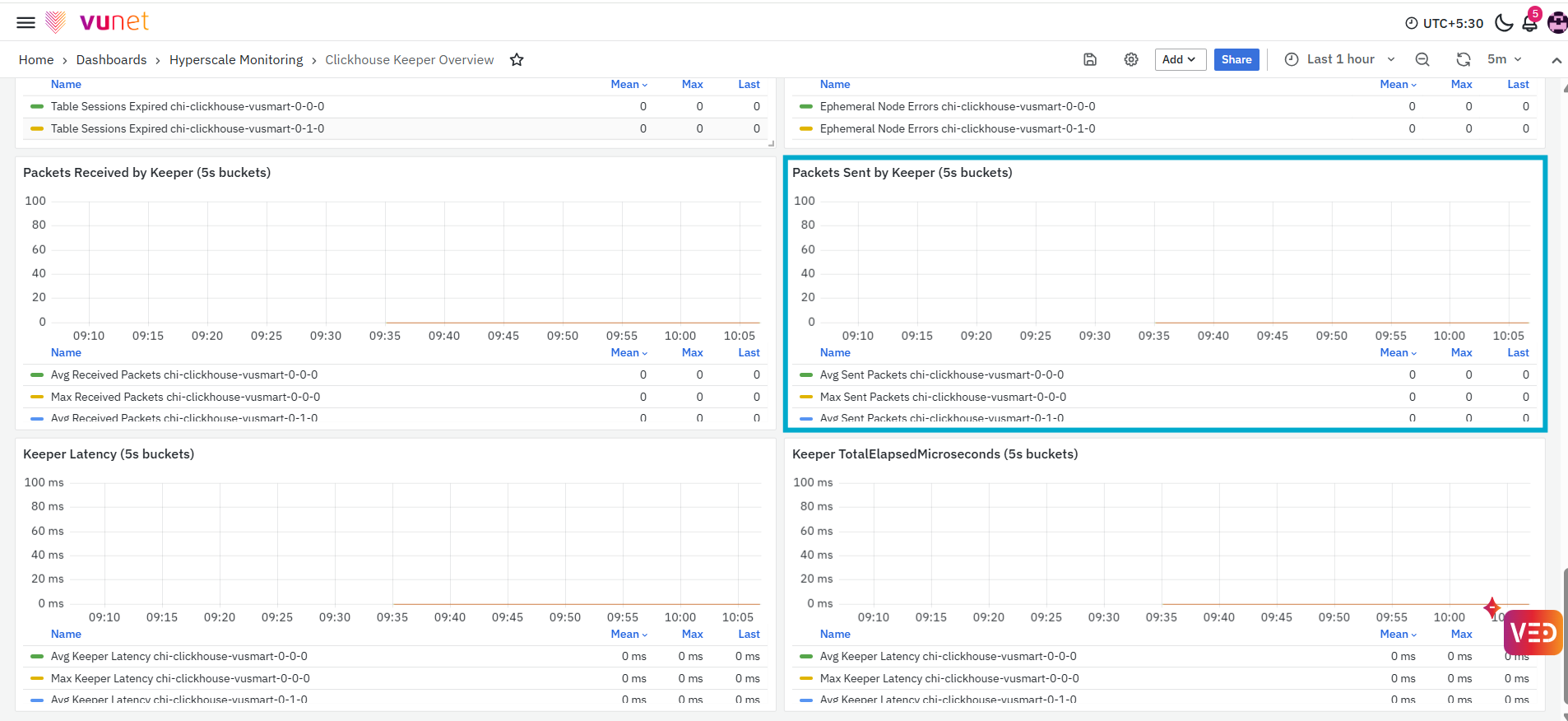Click Table Sessions Expired 0-1-0 color swatch
The image size is (1568, 721).
(x=37, y=128)
